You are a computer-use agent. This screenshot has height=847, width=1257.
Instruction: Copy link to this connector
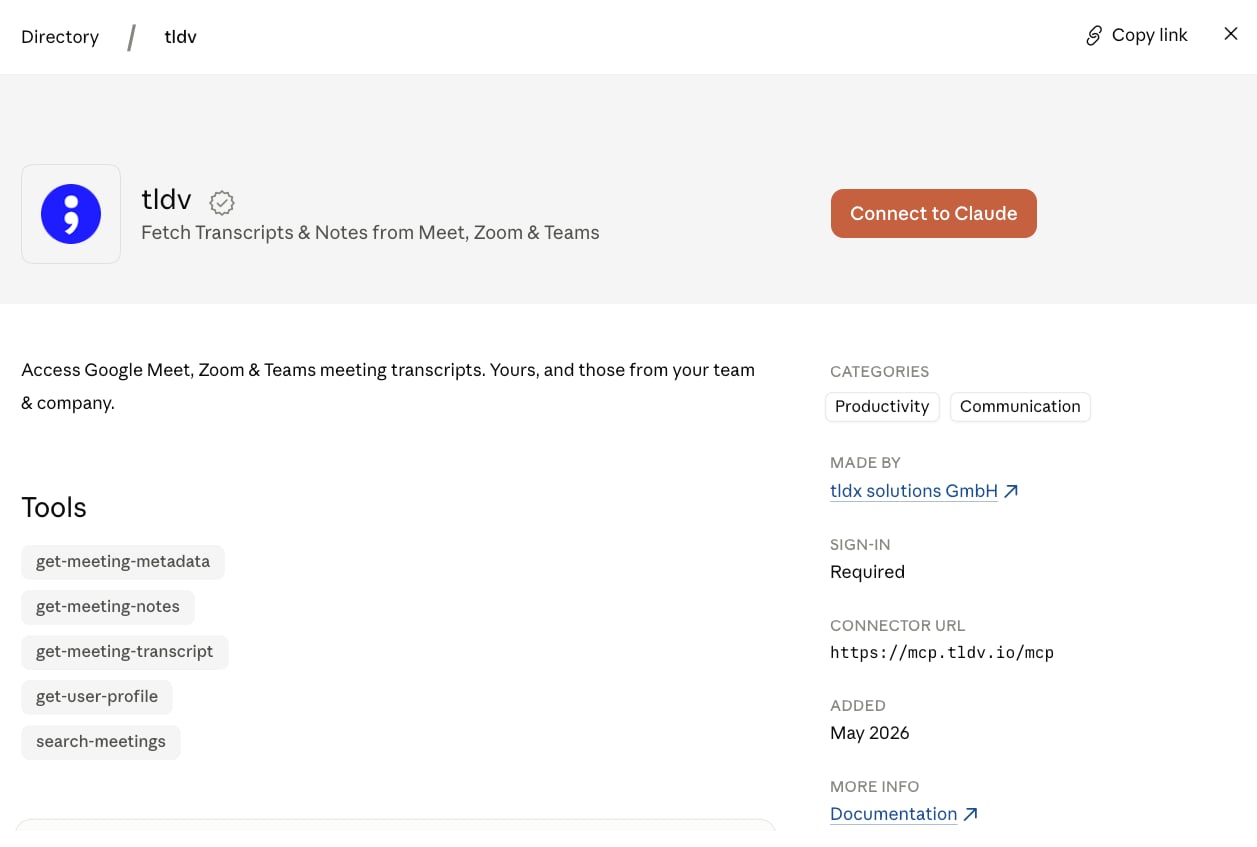tap(1137, 36)
